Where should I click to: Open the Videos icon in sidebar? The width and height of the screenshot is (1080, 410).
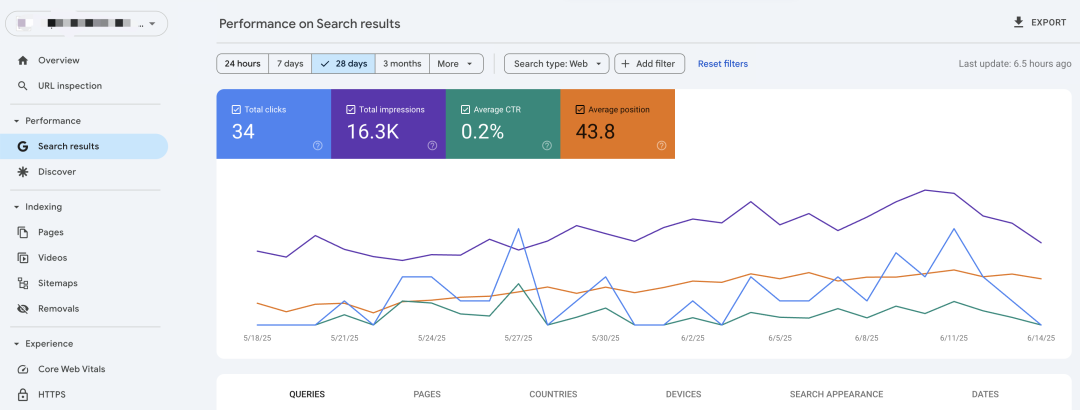click(x=23, y=258)
